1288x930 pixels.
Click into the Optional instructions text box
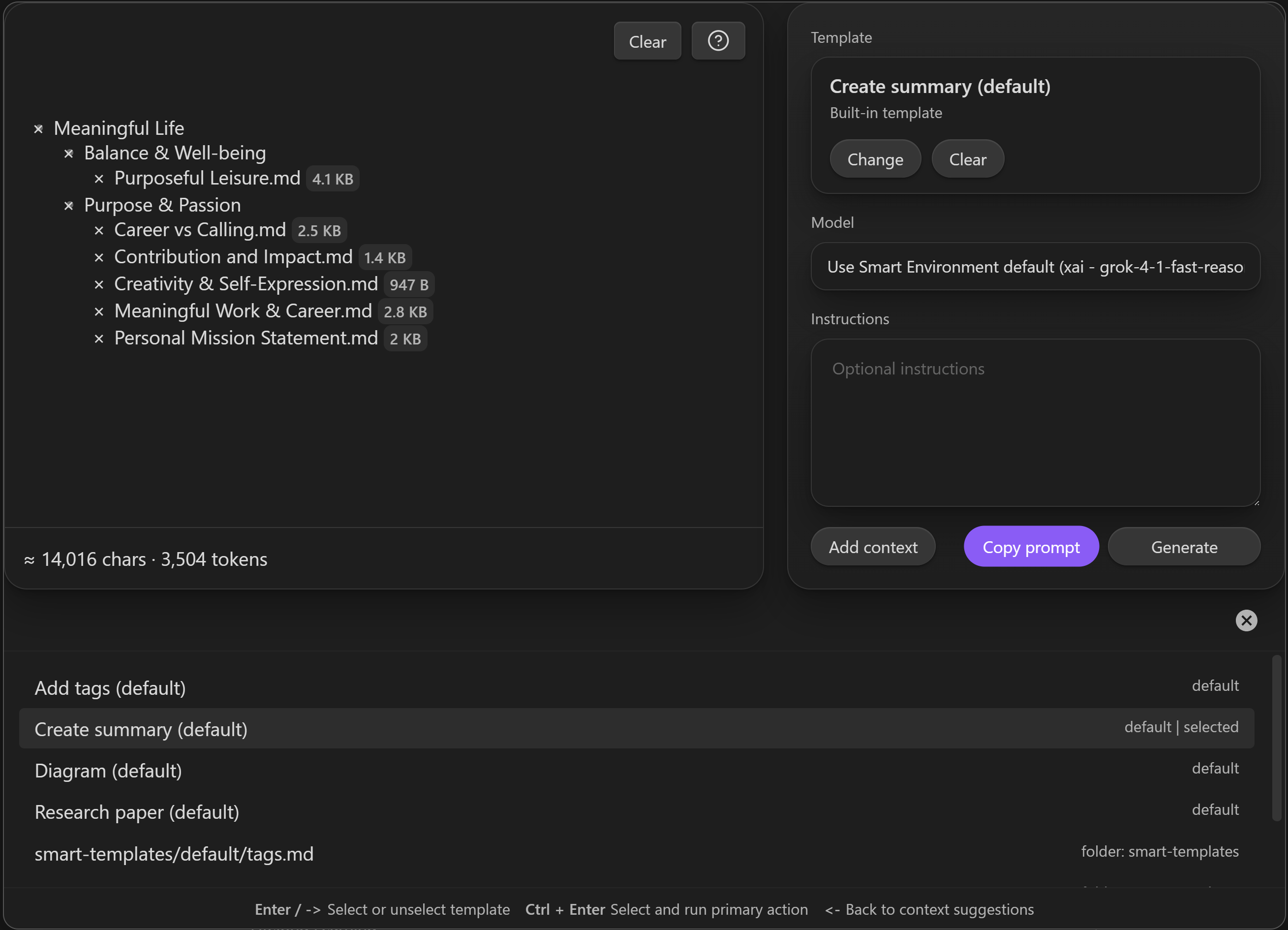coord(1035,423)
